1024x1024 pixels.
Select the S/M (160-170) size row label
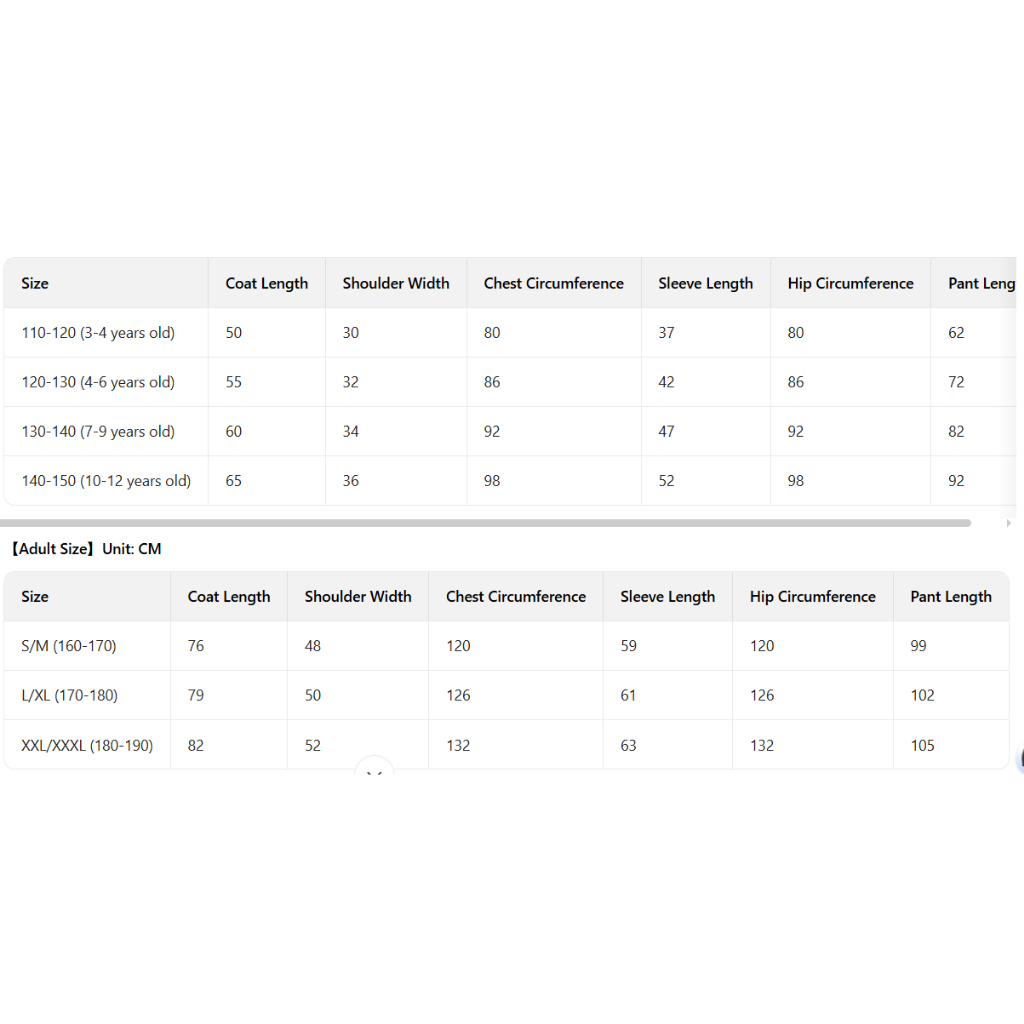coord(69,646)
